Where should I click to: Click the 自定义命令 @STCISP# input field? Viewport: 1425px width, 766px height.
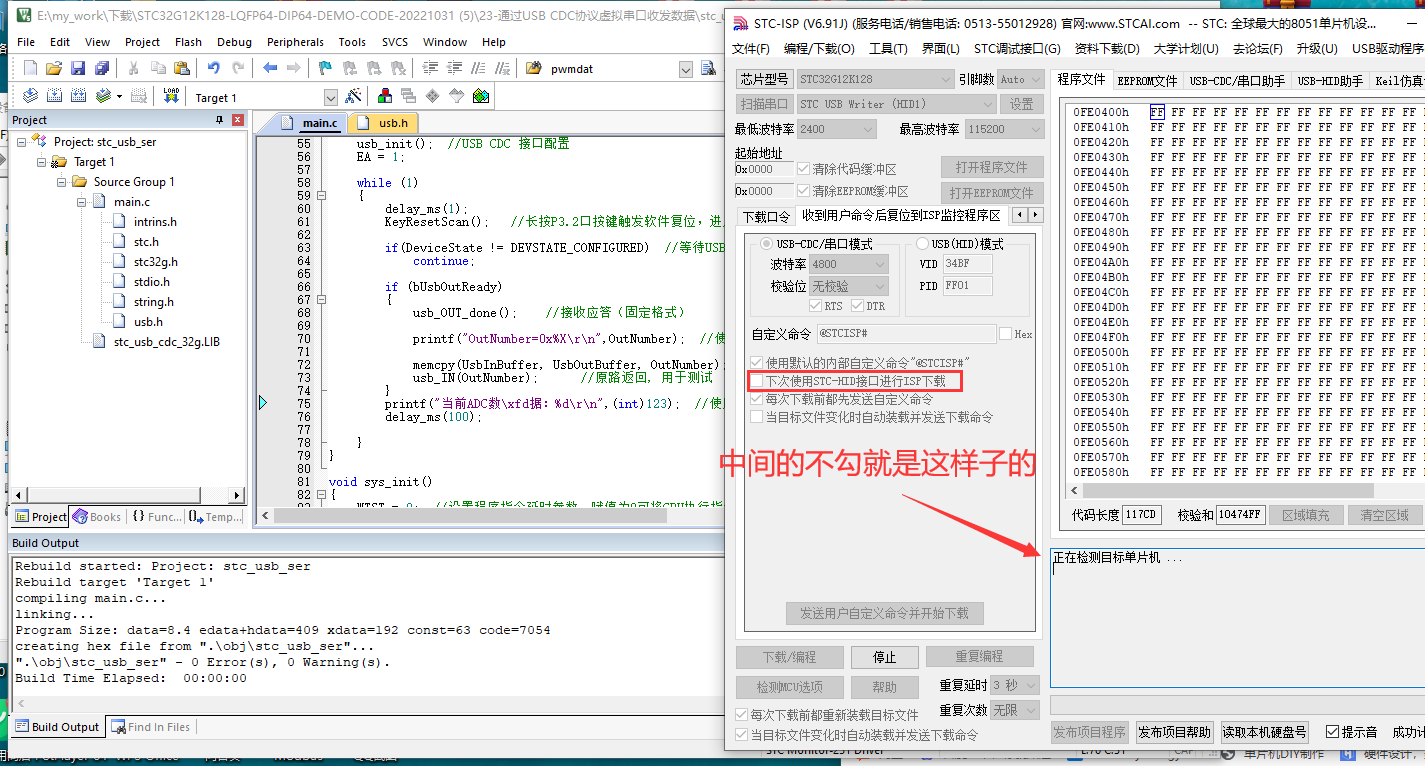pos(906,334)
